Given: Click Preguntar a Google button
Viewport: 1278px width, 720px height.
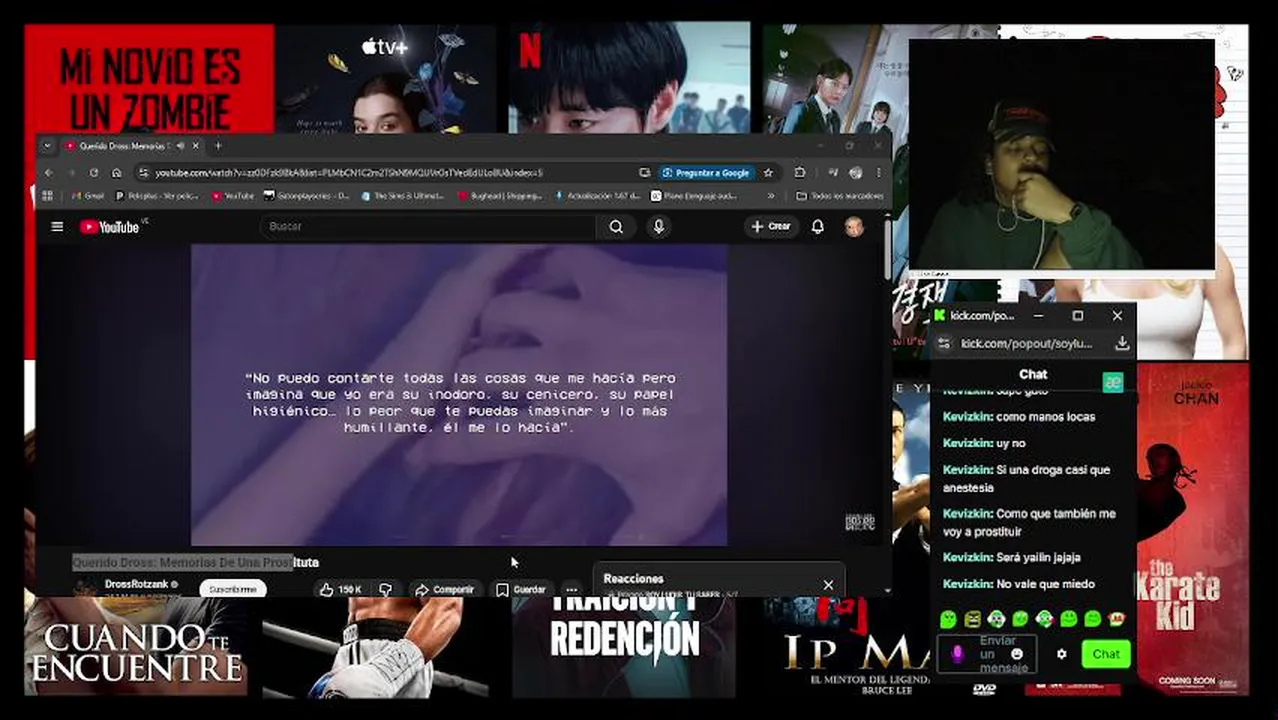Looking at the screenshot, I should [x=706, y=173].
